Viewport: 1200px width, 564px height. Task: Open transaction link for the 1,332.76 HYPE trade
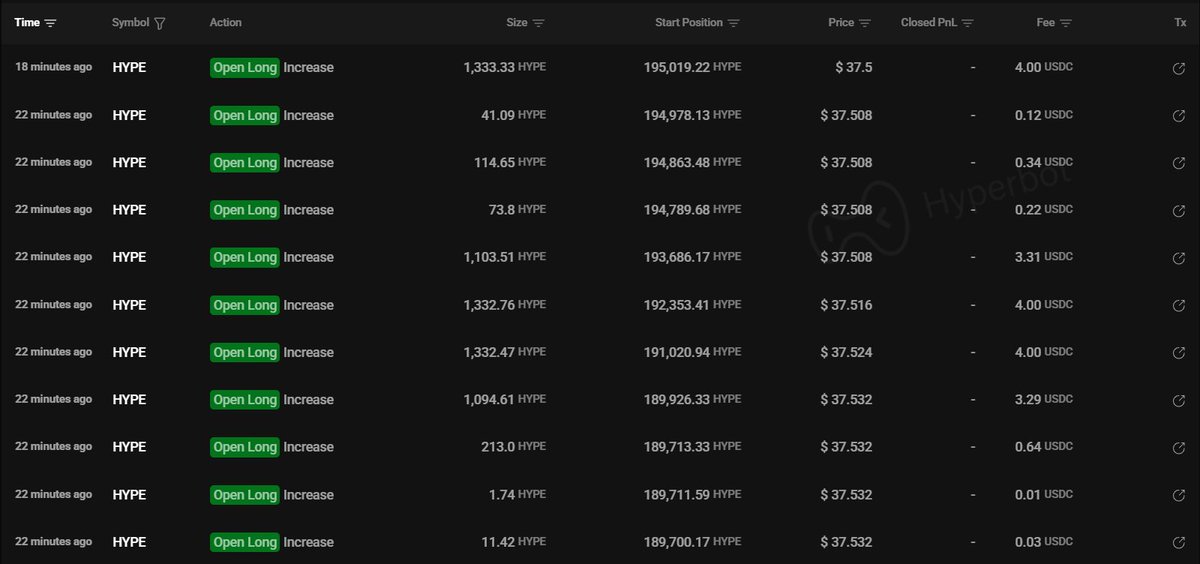(1179, 306)
